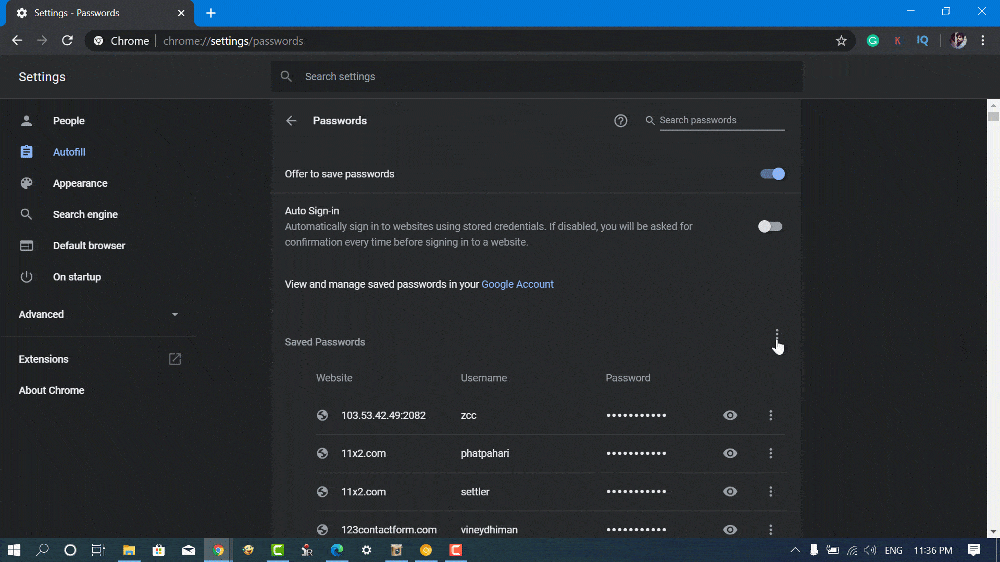Enable the Auto Sign-in toggle
Image resolution: width=1000 pixels, height=562 pixels.
[x=770, y=226]
